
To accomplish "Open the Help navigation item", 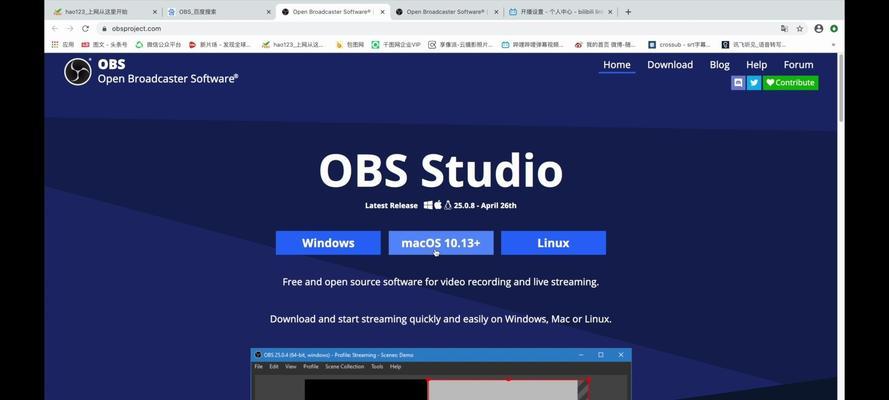I will point(756,65).
